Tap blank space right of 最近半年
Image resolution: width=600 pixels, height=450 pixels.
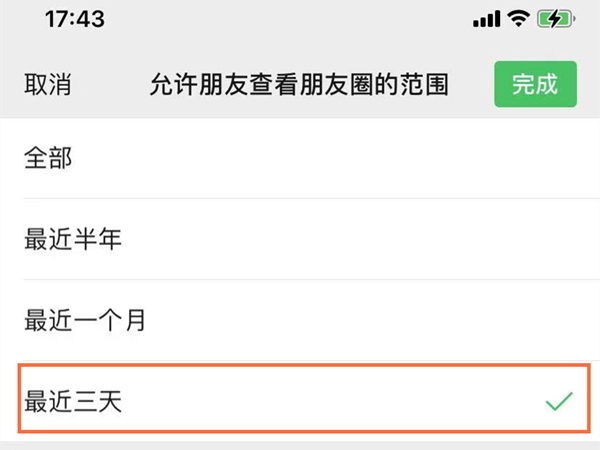[380, 239]
